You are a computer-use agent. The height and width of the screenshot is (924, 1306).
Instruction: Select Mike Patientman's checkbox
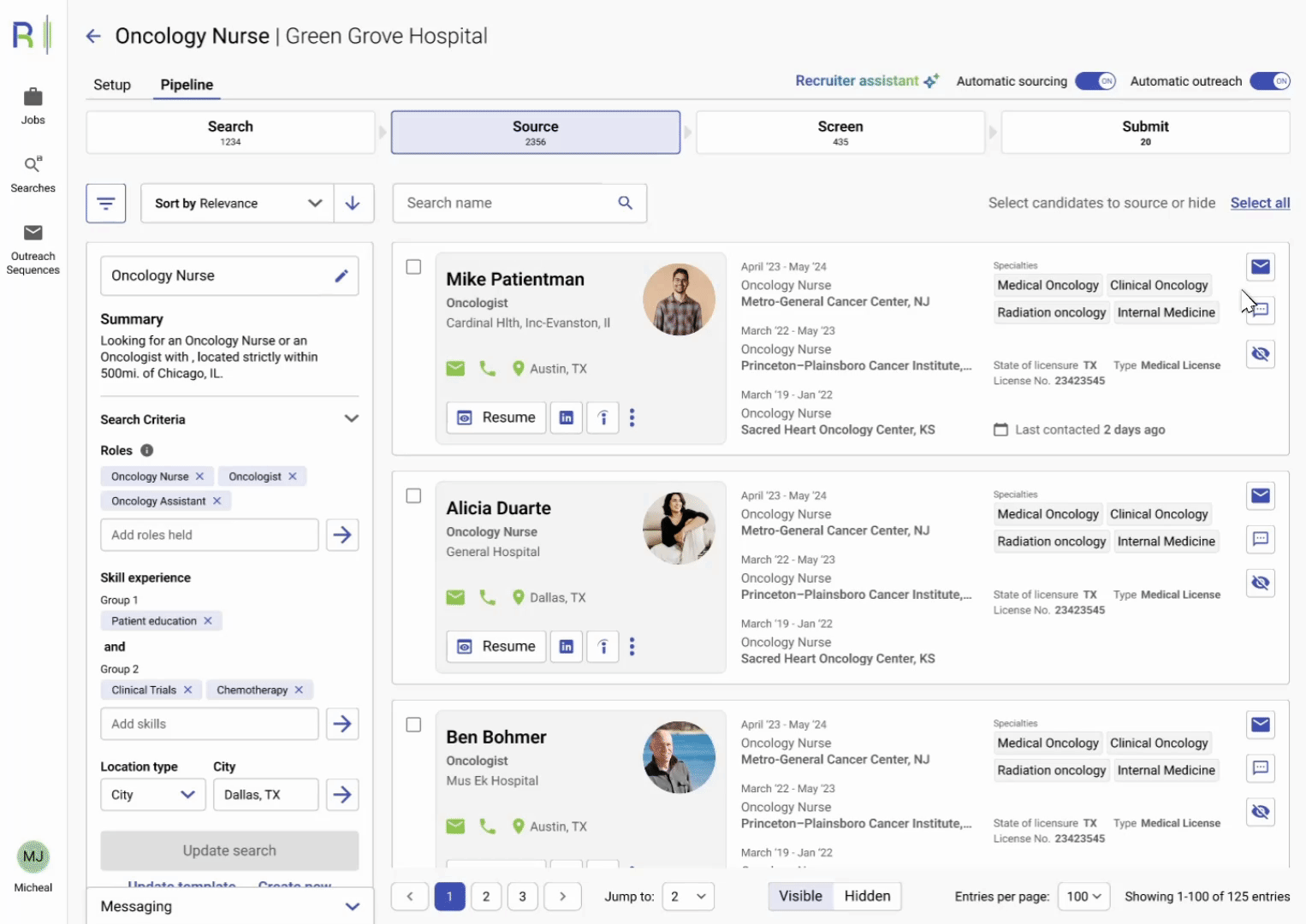(413, 267)
